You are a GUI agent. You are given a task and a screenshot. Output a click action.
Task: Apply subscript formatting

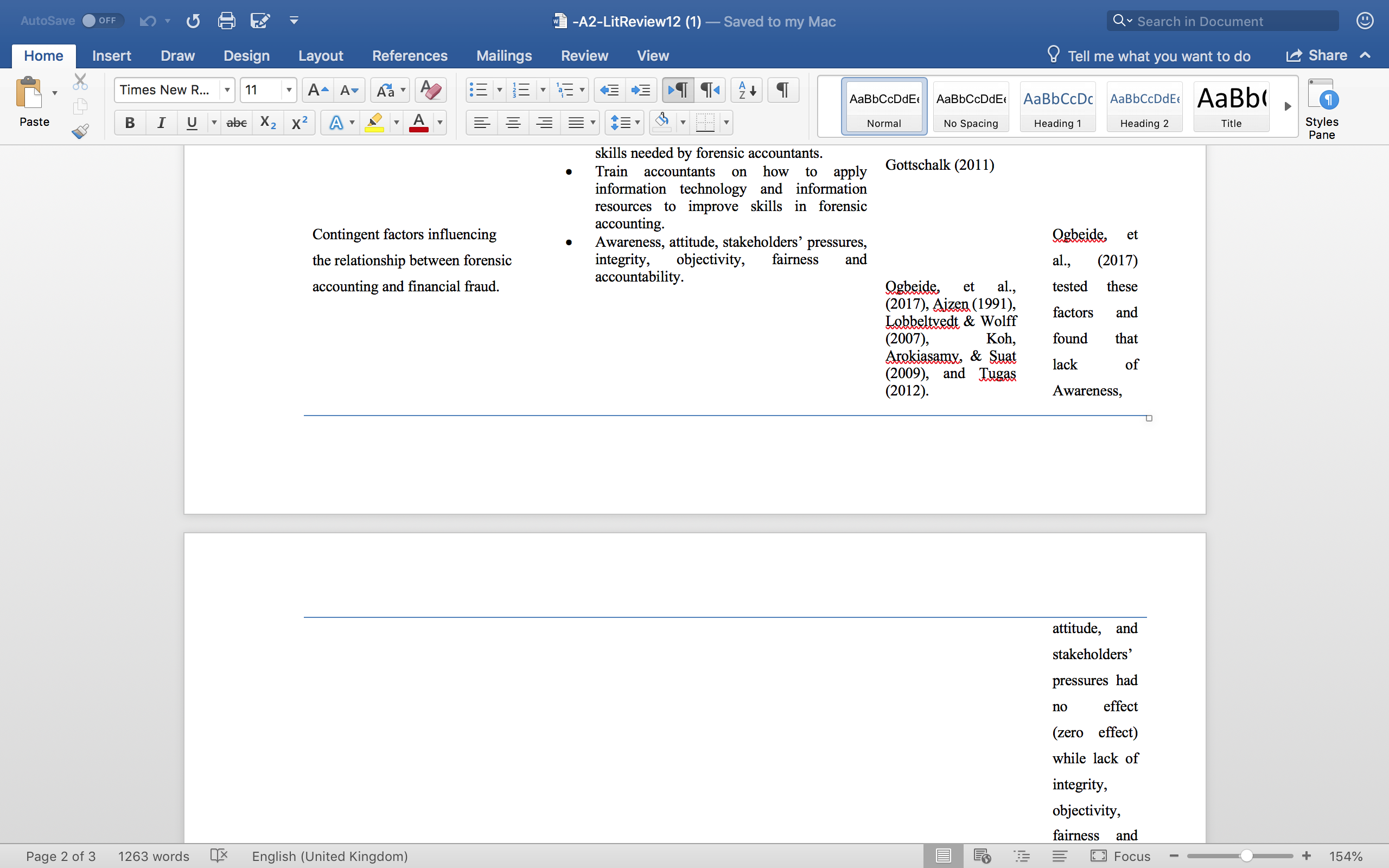[x=268, y=122]
